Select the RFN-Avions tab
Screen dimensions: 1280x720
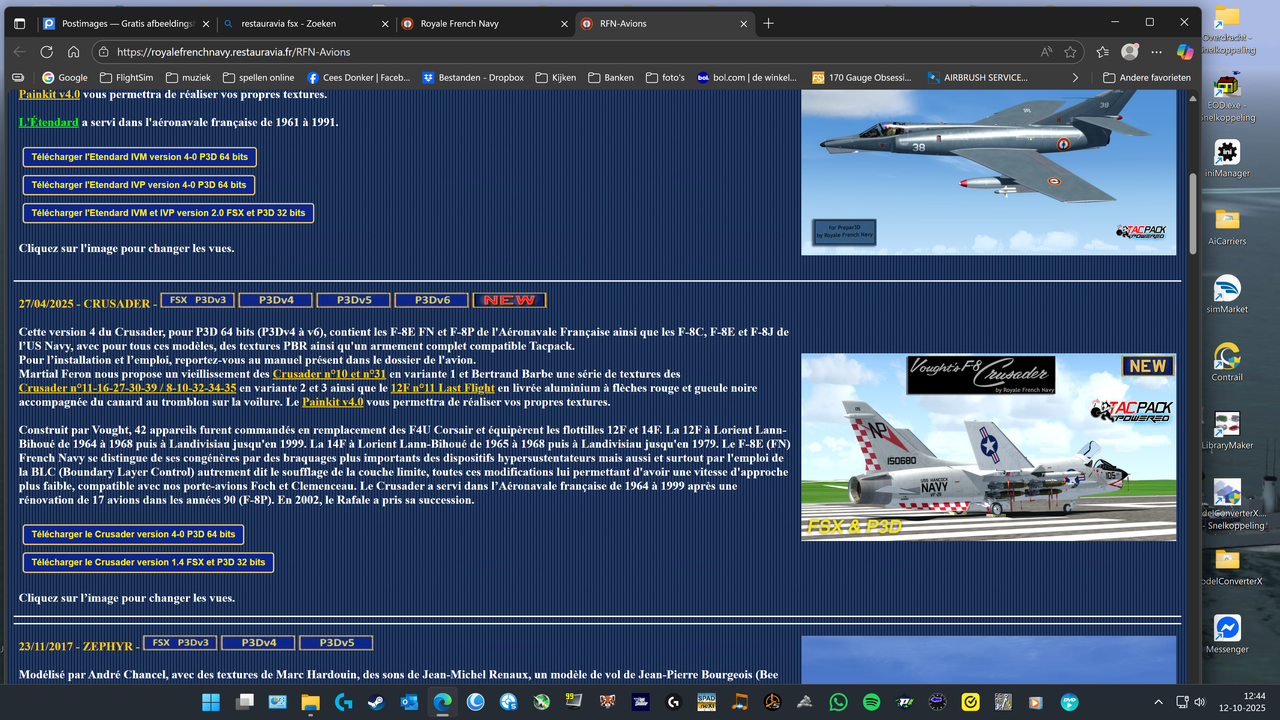663,23
